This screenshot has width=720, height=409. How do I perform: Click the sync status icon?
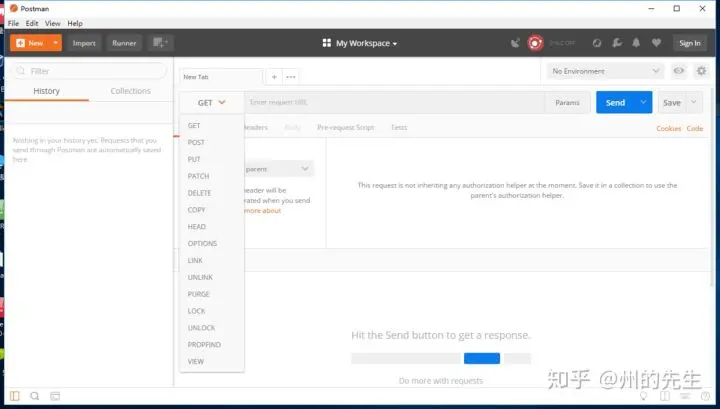tap(596, 43)
